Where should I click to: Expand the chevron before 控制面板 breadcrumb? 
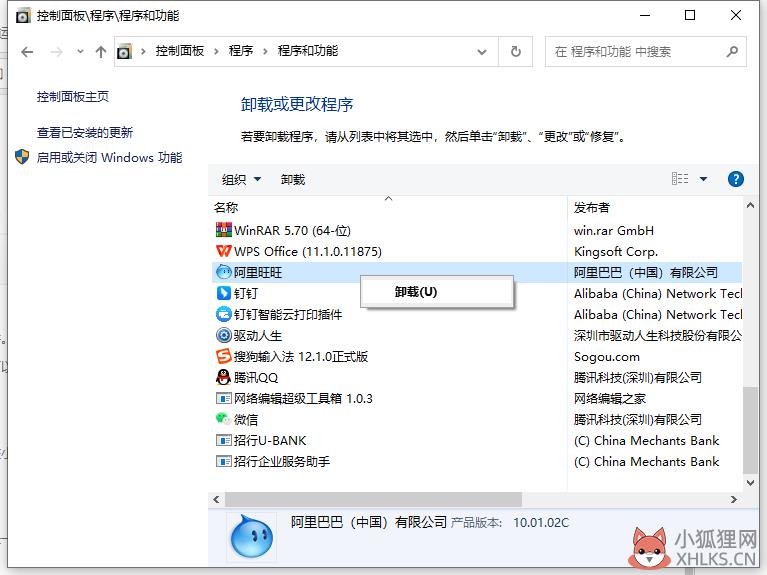143,51
